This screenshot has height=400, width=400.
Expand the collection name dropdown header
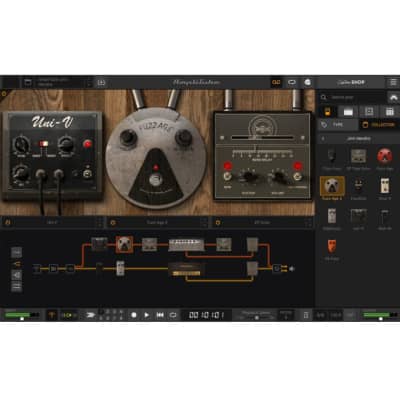pyautogui.click(x=358, y=139)
